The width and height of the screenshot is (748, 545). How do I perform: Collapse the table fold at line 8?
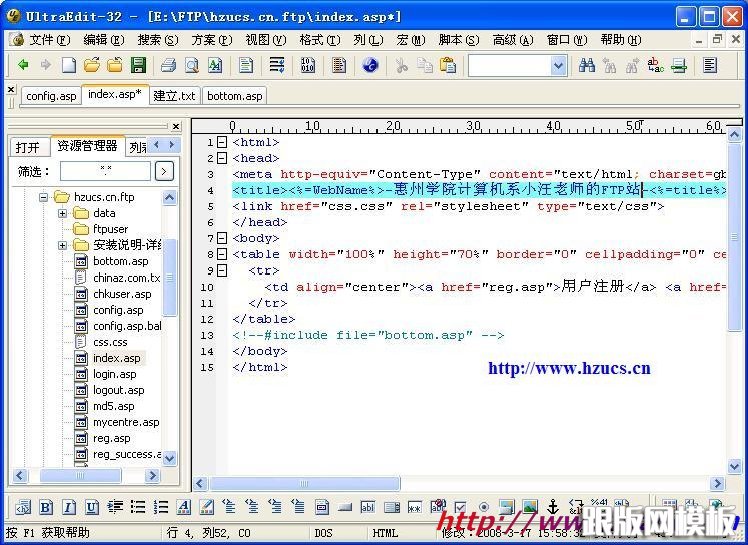point(222,254)
